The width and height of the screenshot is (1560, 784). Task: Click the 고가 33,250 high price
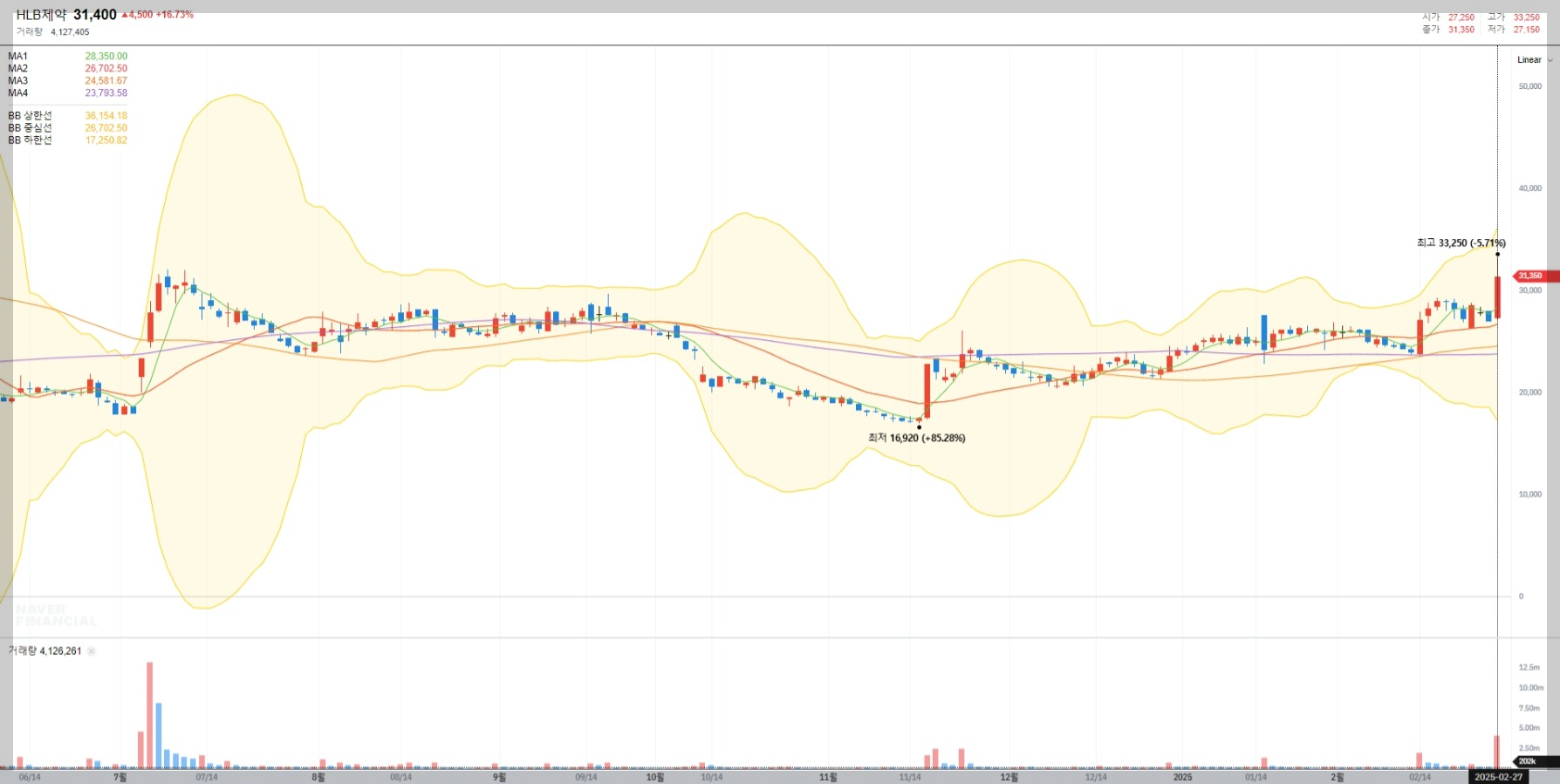(1514, 17)
